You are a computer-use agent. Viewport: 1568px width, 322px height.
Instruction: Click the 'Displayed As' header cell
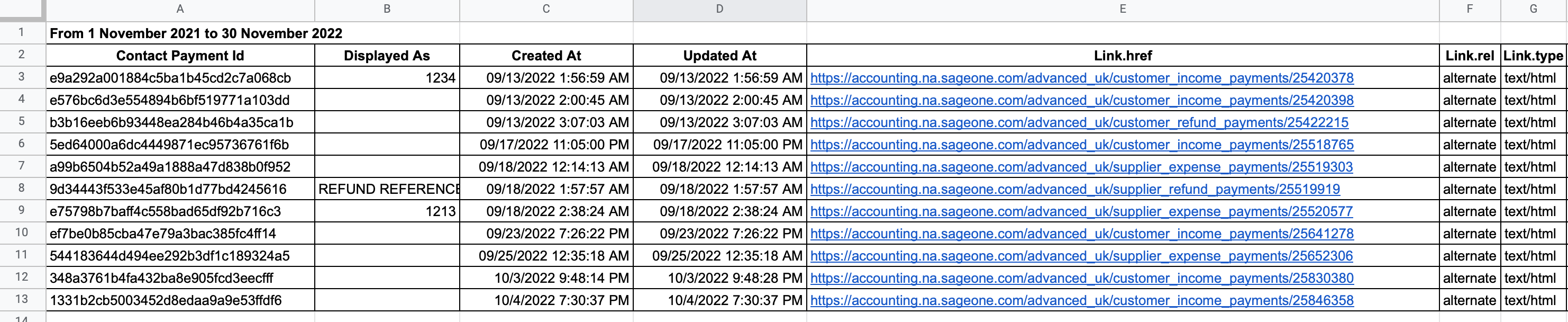pos(387,56)
